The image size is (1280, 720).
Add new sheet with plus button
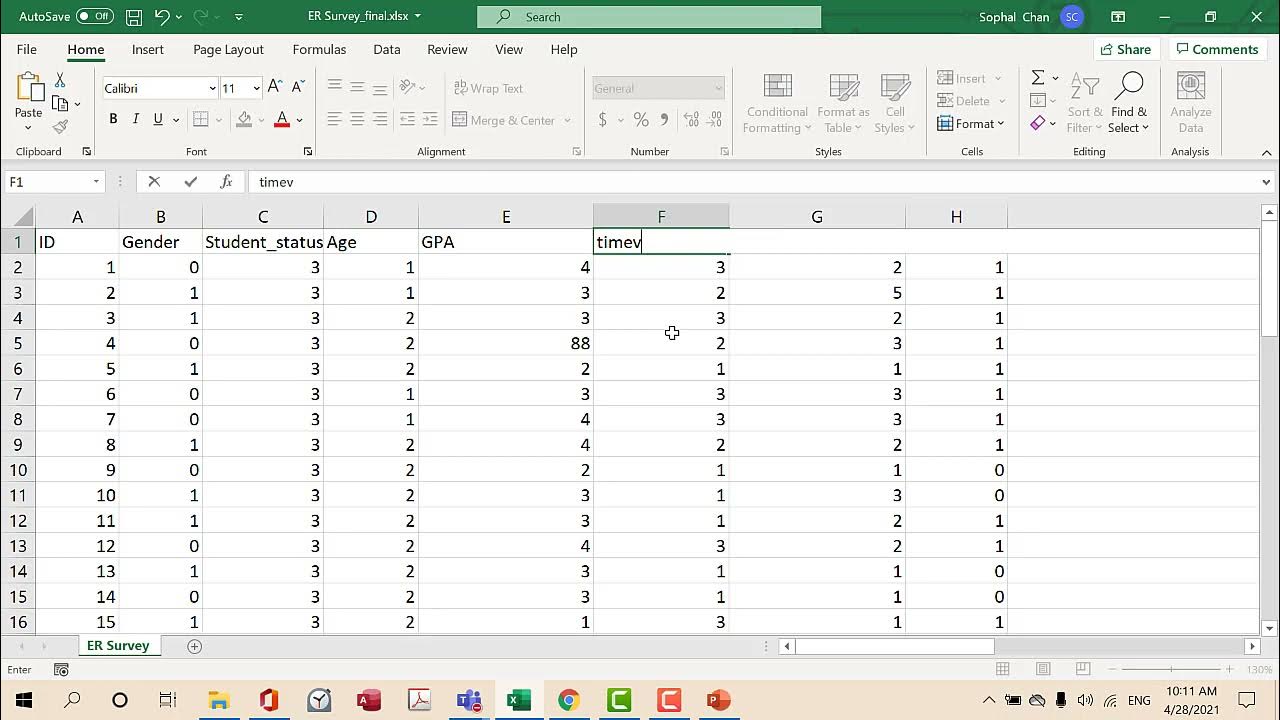195,646
